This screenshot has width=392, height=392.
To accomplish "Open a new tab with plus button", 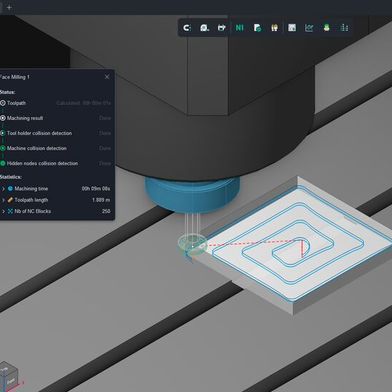I will [9, 7].
